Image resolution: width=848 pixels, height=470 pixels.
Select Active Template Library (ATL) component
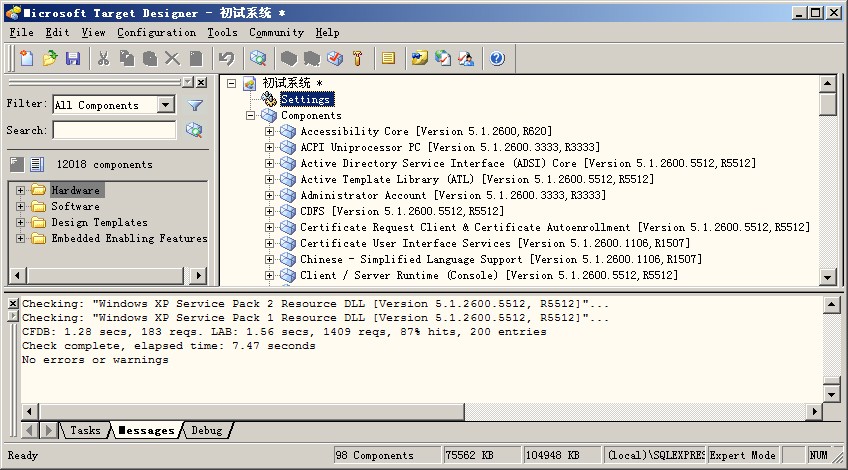pos(477,179)
